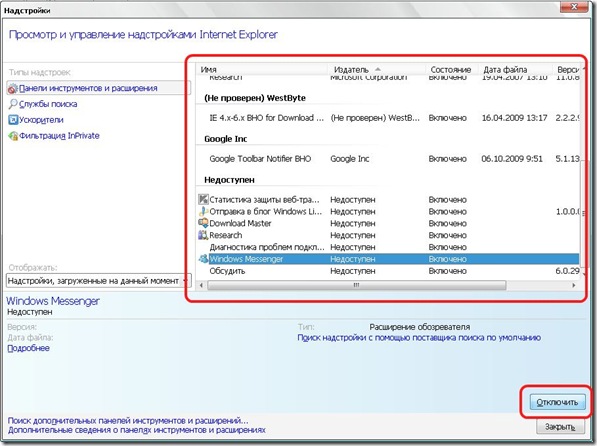
Task: Select Download Master add-on row
Action: 388,223
